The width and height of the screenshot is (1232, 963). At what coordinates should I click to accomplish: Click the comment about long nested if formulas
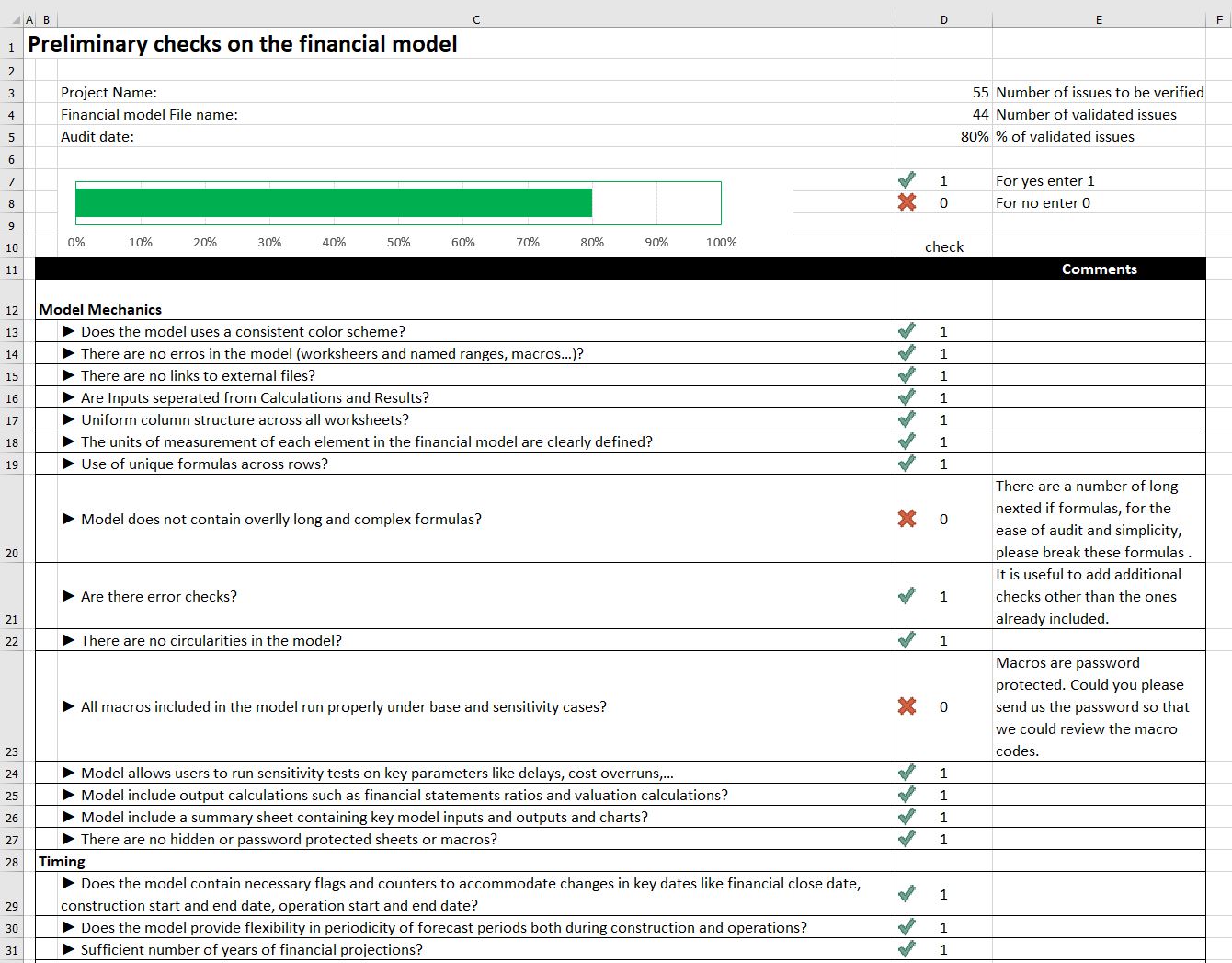[x=1099, y=519]
